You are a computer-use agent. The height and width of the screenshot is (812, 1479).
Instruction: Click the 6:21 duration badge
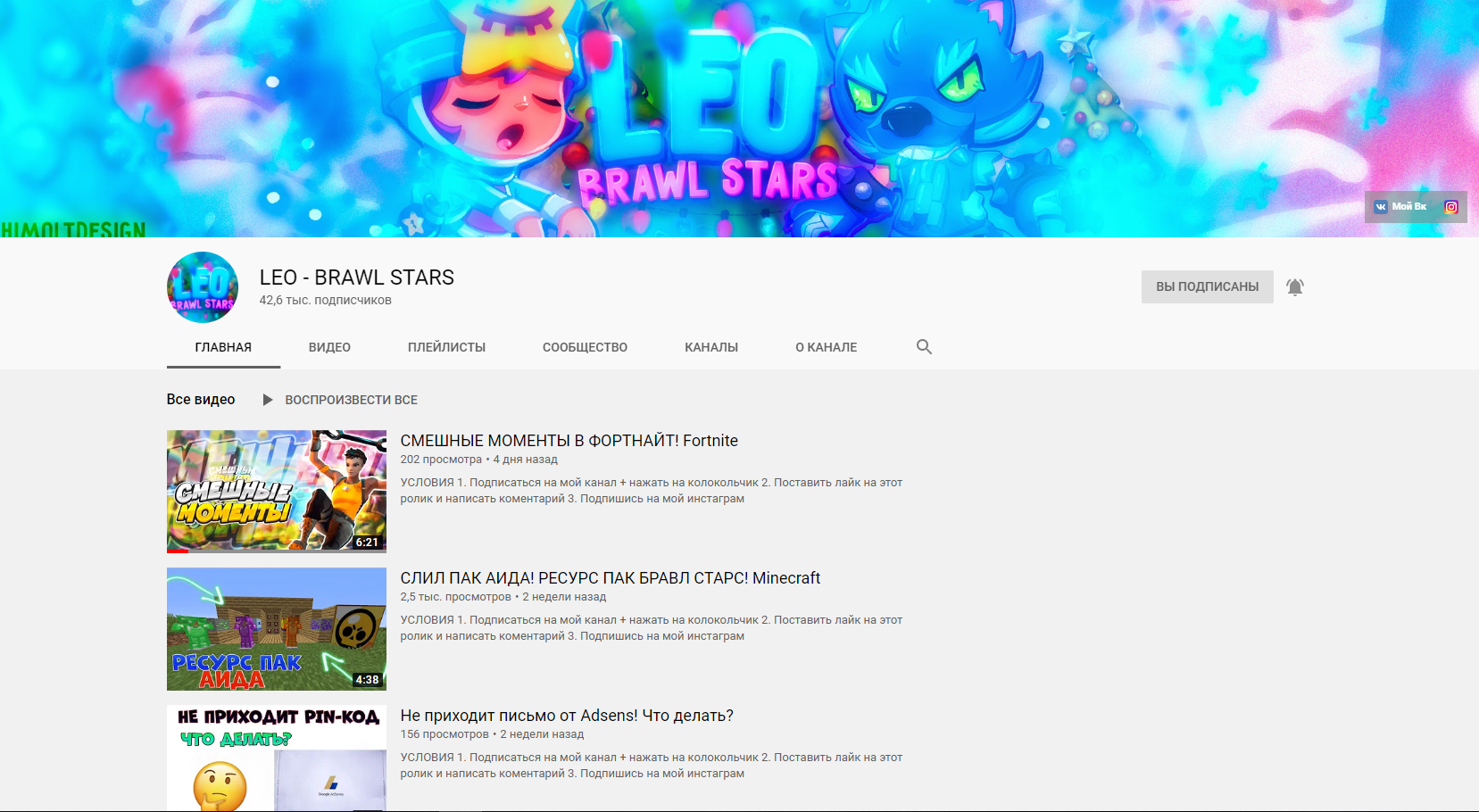(367, 543)
